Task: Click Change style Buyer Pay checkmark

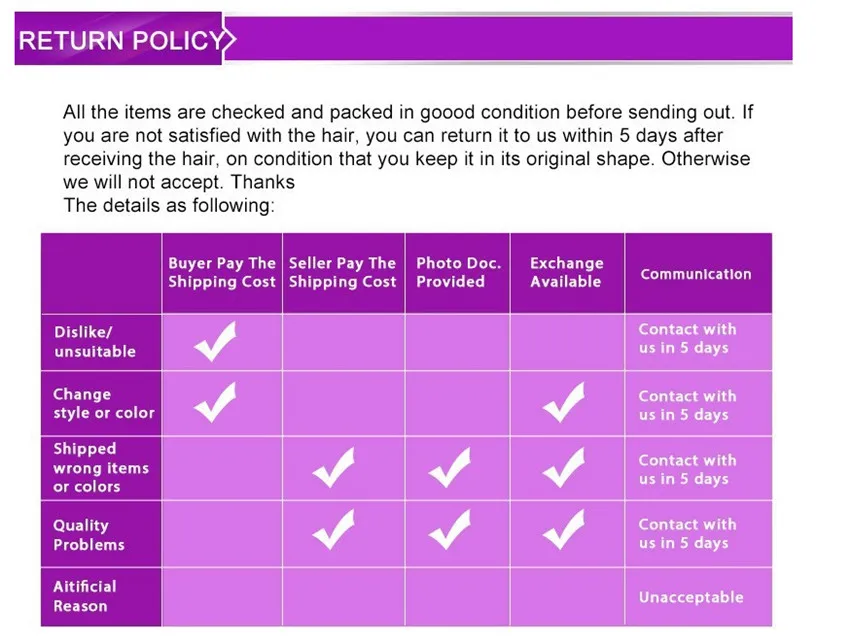Action: coord(215,402)
